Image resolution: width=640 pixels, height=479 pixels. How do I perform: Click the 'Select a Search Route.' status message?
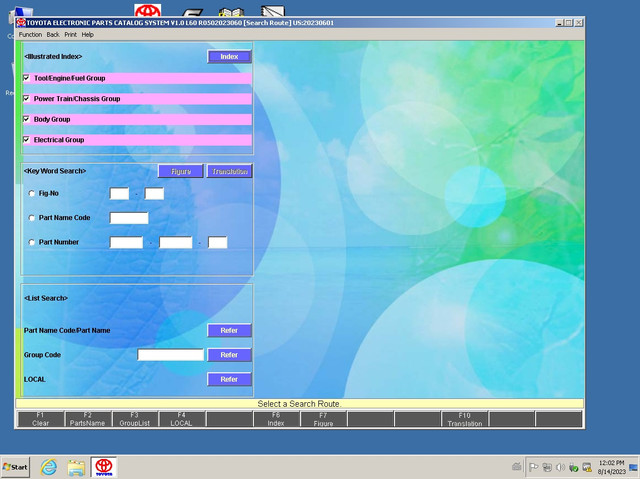[299, 404]
